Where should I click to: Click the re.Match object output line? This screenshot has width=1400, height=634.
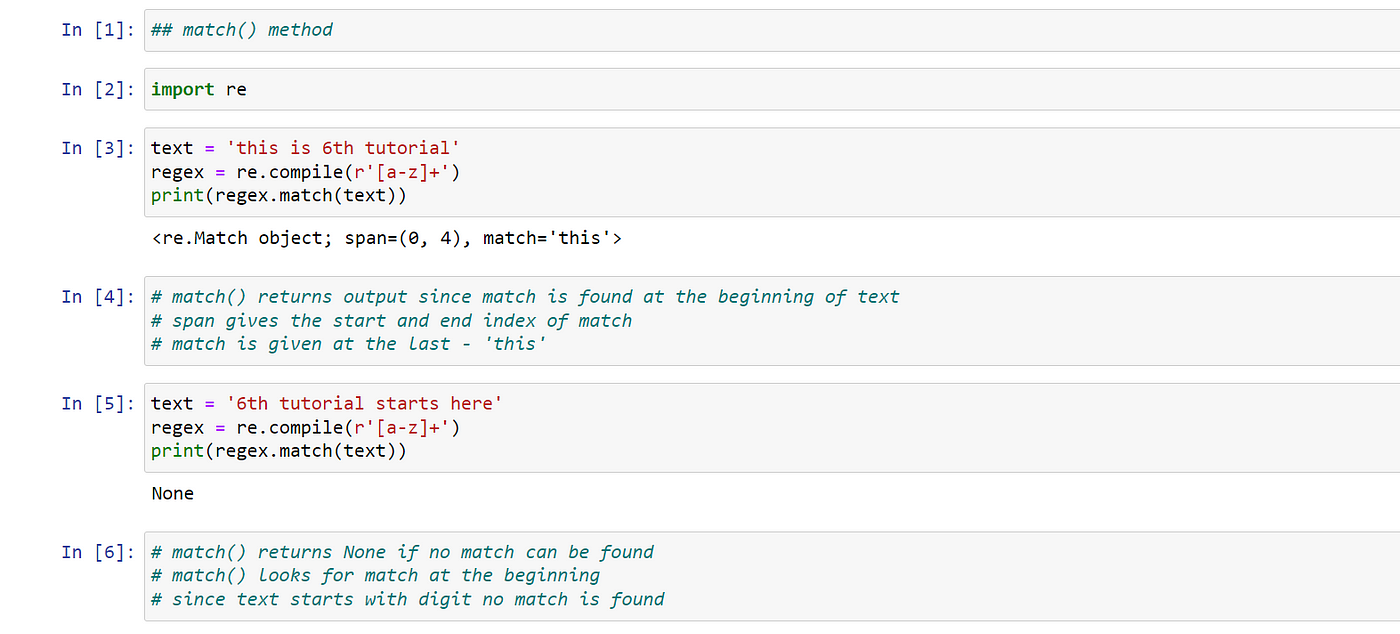[386, 238]
